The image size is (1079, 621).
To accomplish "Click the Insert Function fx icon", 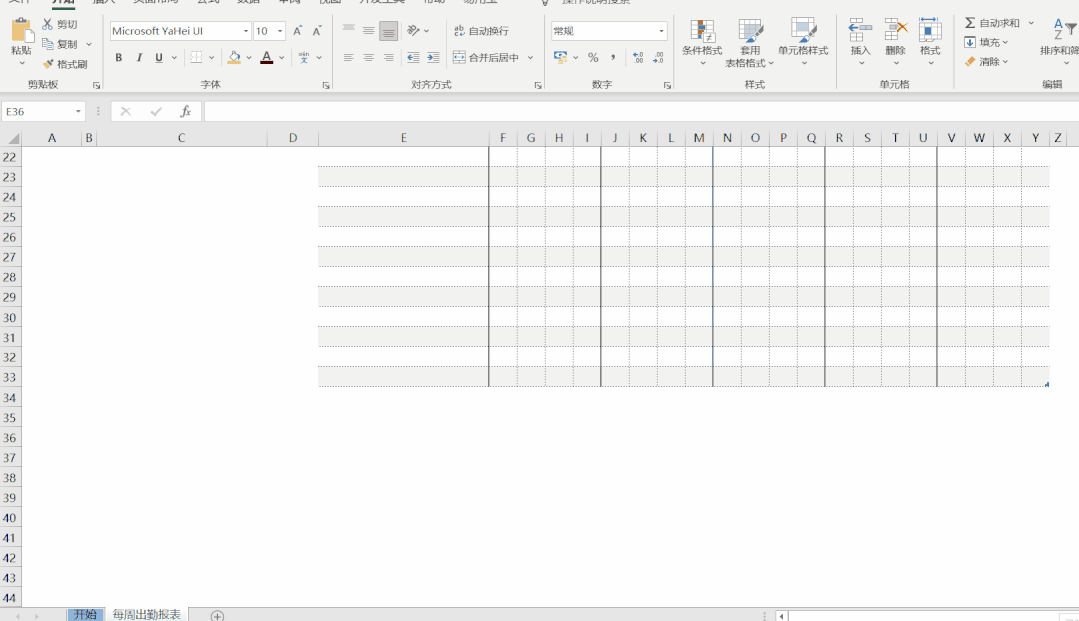I will (185, 112).
